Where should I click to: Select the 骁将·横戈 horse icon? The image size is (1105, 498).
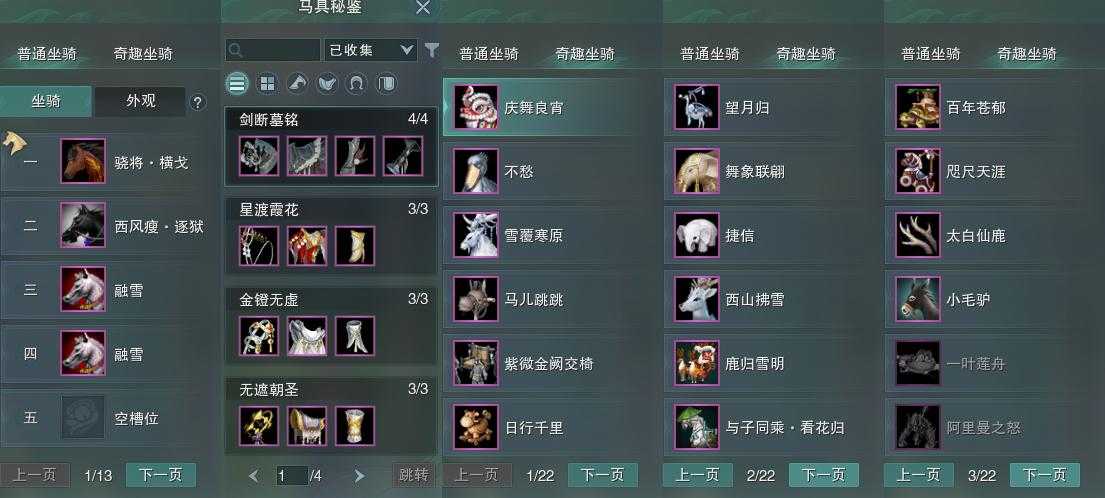click(83, 161)
